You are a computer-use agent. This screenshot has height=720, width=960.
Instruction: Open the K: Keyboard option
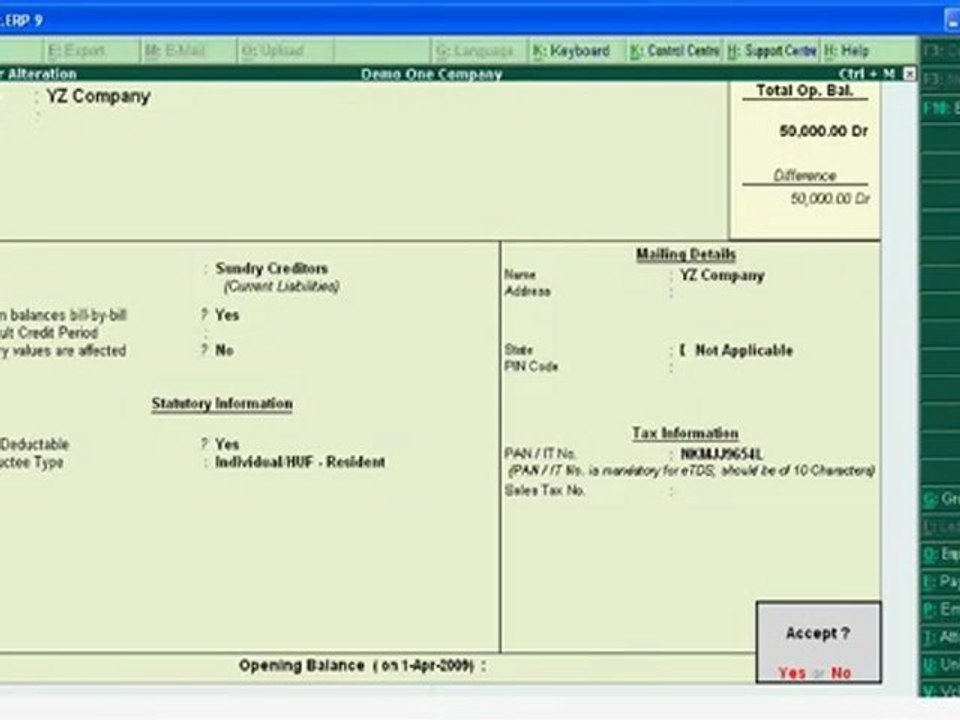(x=571, y=51)
